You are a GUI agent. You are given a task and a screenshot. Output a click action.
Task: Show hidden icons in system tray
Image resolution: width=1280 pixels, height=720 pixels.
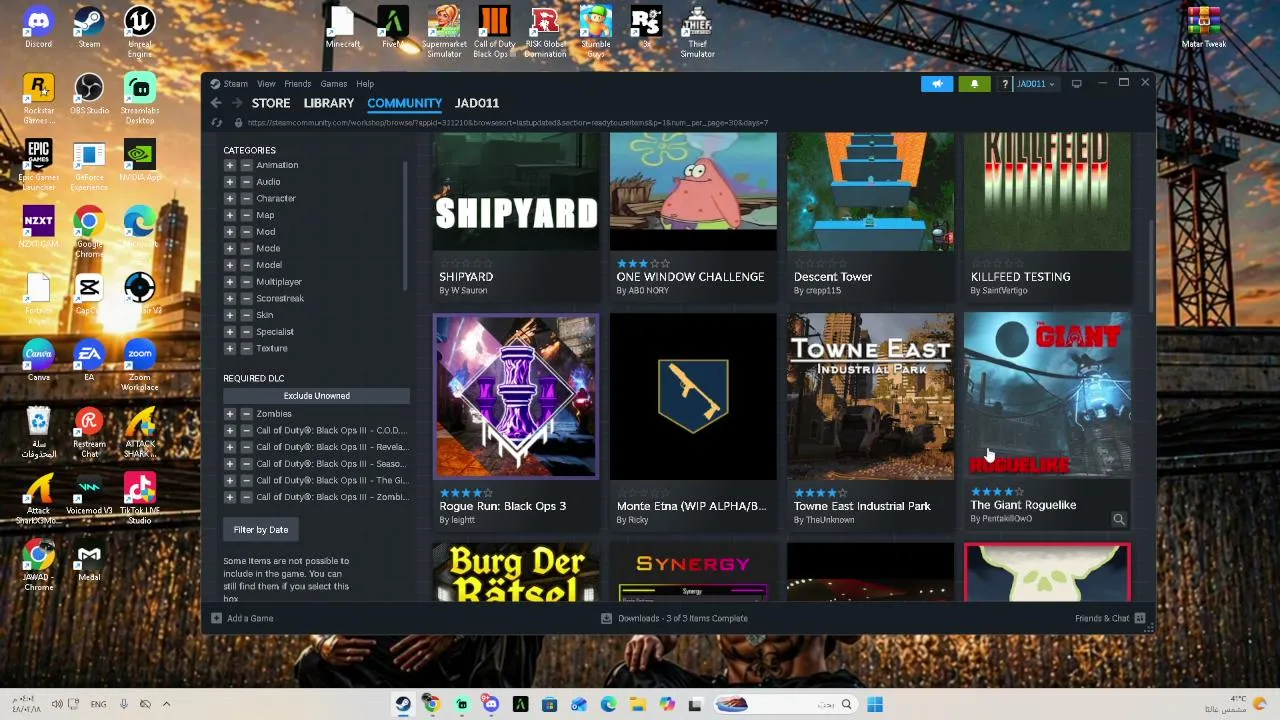pos(166,704)
